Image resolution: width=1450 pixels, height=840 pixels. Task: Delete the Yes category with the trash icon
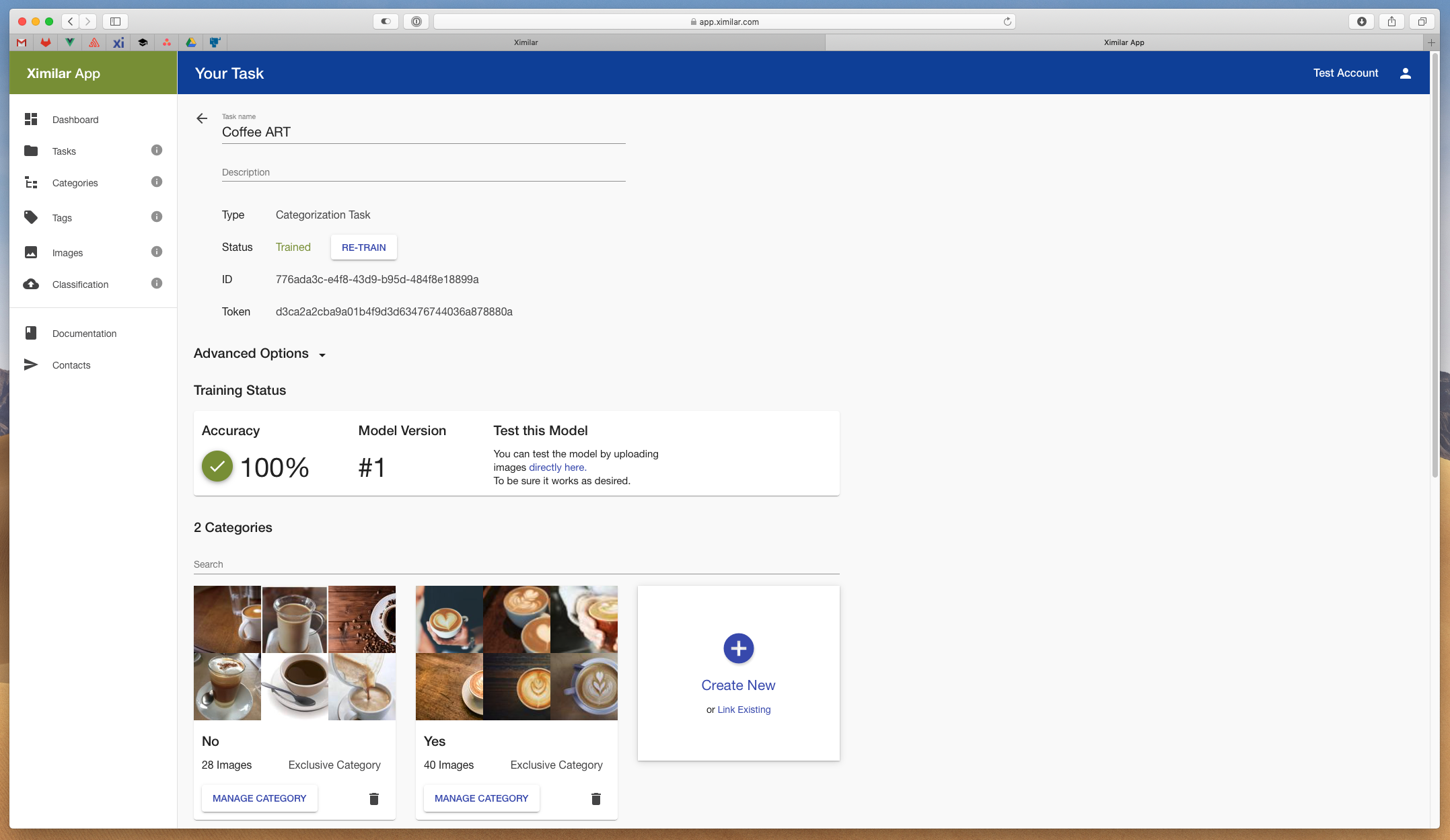595,798
